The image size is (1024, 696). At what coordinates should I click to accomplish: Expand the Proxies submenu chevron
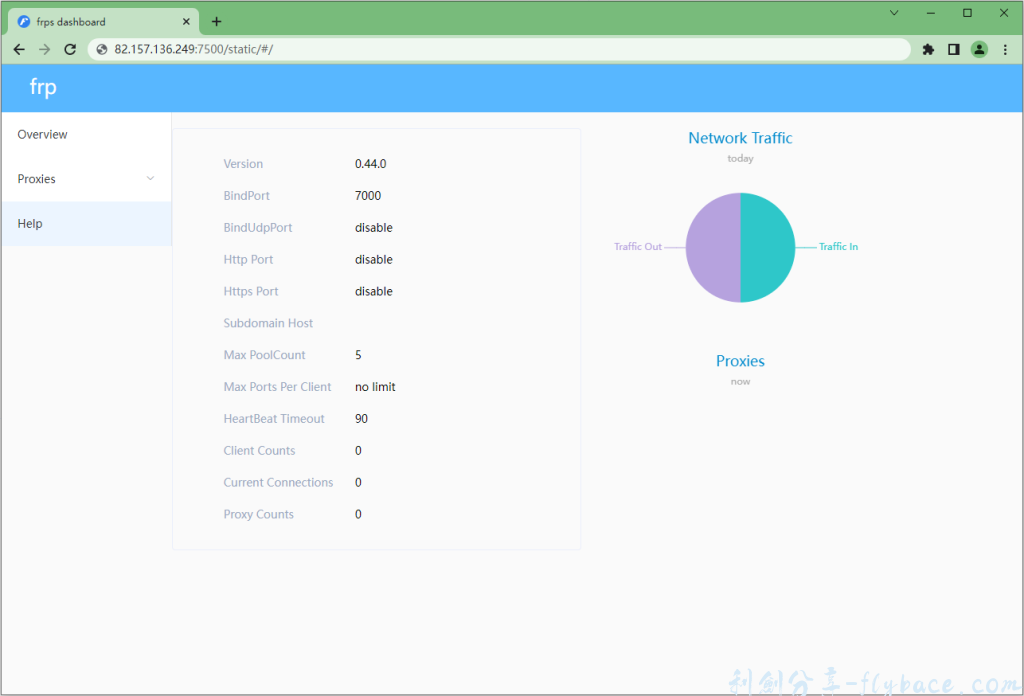coord(151,179)
